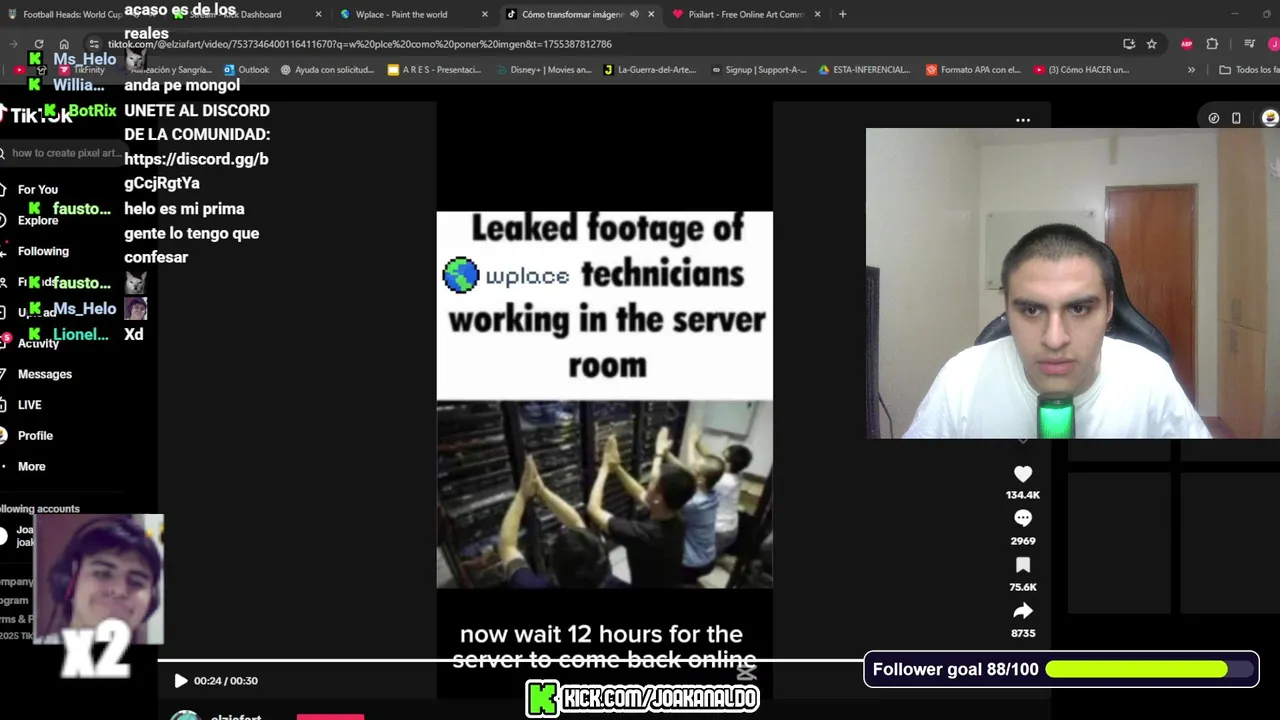Go to TikTok Explore
Viewport: 1280px width, 720px height.
pos(38,220)
